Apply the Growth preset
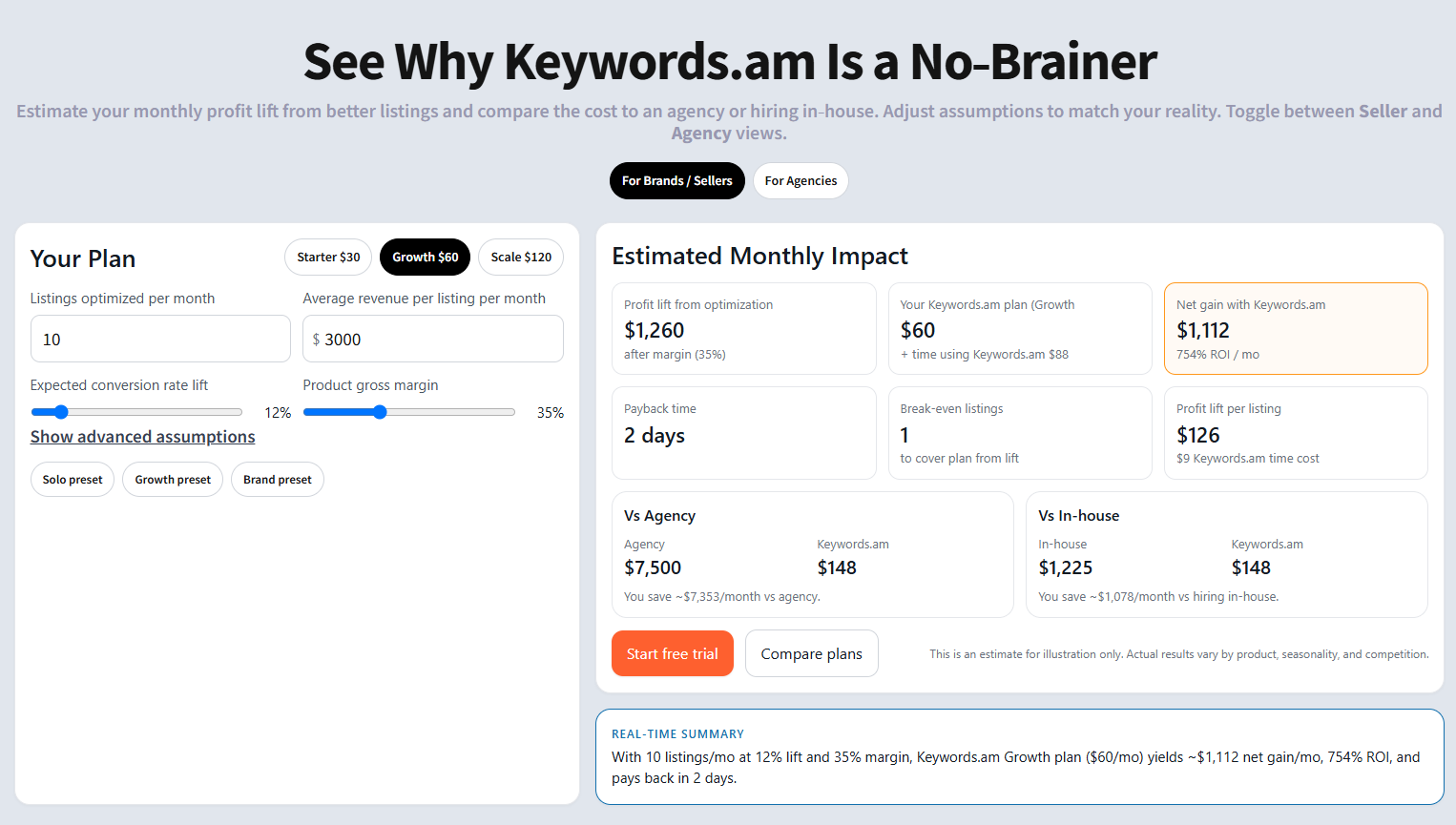The width and height of the screenshot is (1456, 825). click(x=173, y=480)
